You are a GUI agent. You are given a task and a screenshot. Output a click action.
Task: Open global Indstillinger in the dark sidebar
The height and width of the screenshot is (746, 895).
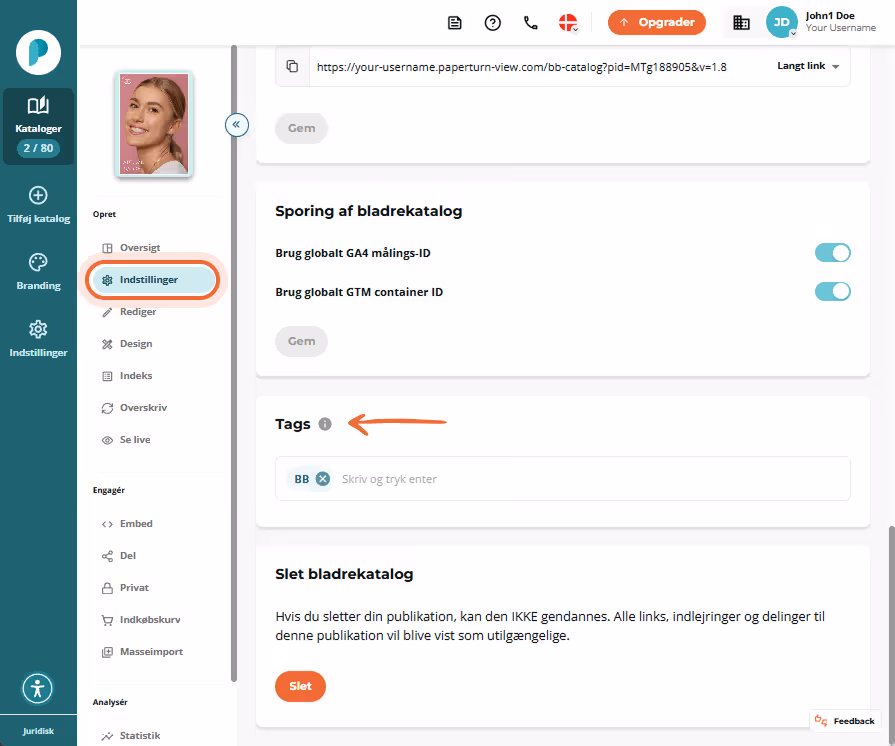(38, 339)
